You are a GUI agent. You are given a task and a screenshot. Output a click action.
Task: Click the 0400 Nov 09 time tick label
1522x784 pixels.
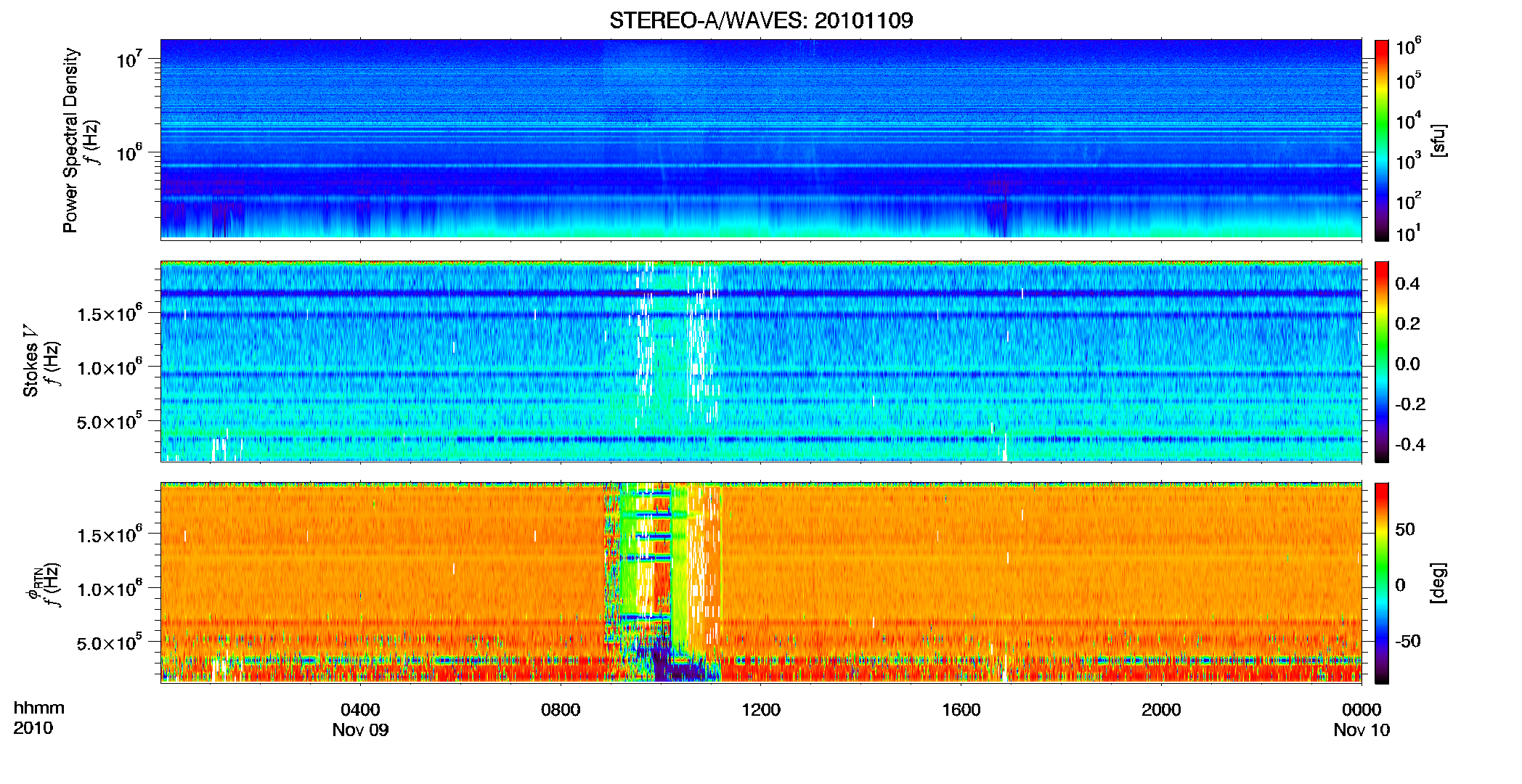[360, 719]
